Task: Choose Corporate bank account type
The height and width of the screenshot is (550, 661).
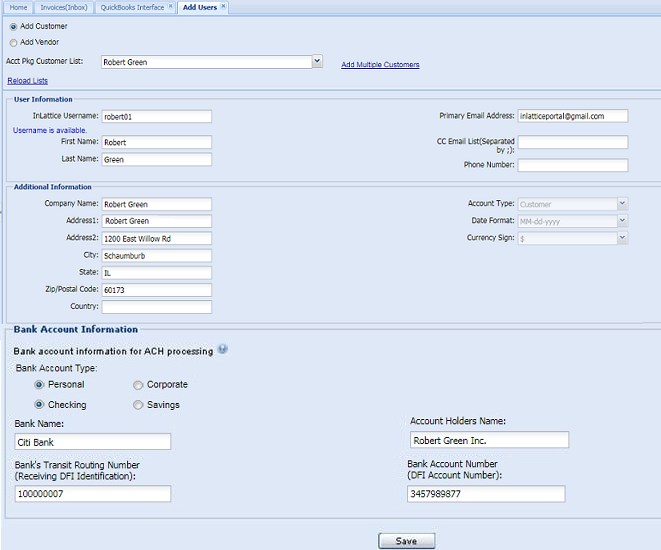Action: [138, 384]
